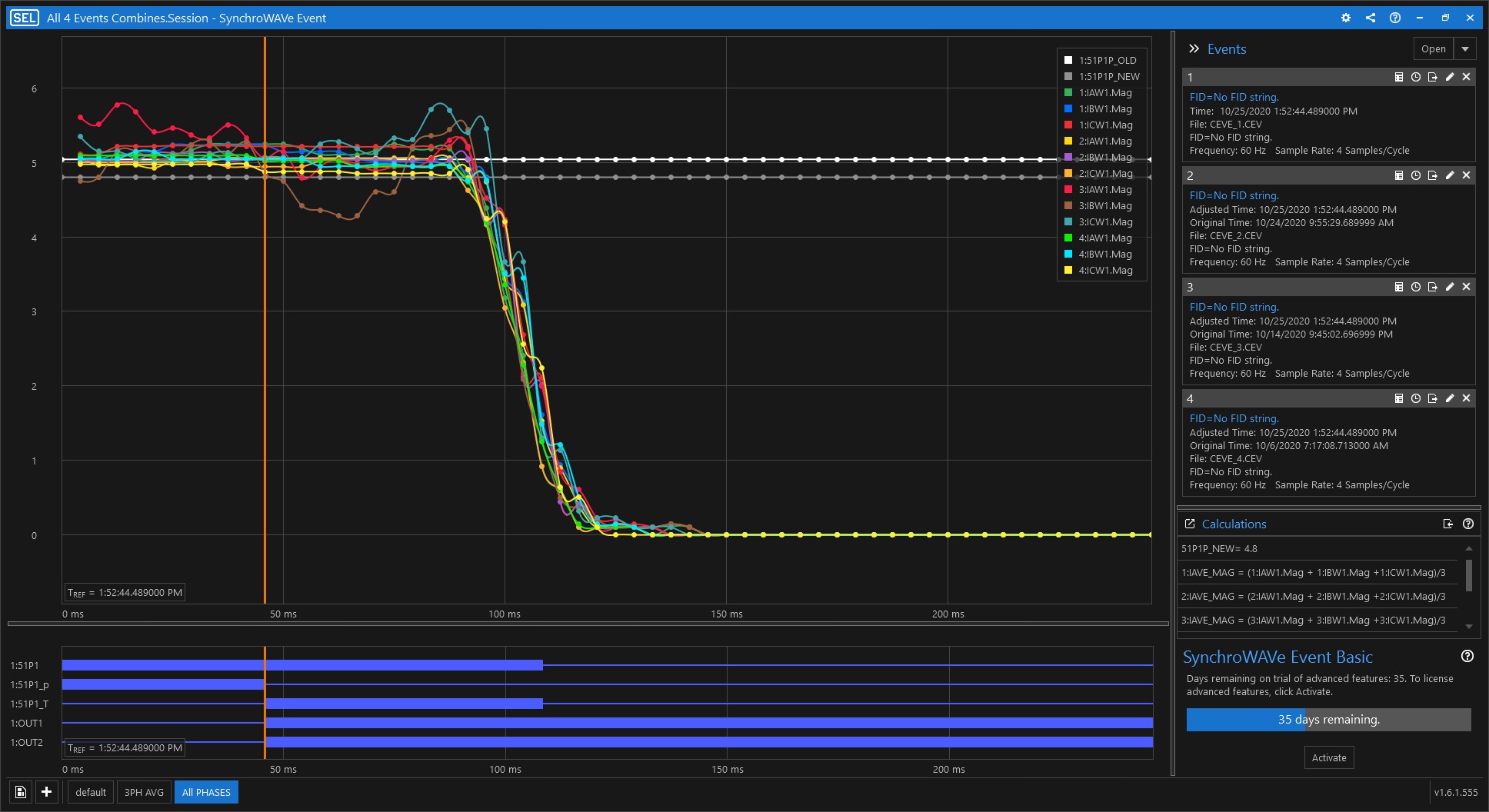Switch to the default tab
The height and width of the screenshot is (812, 1489).
[91, 792]
